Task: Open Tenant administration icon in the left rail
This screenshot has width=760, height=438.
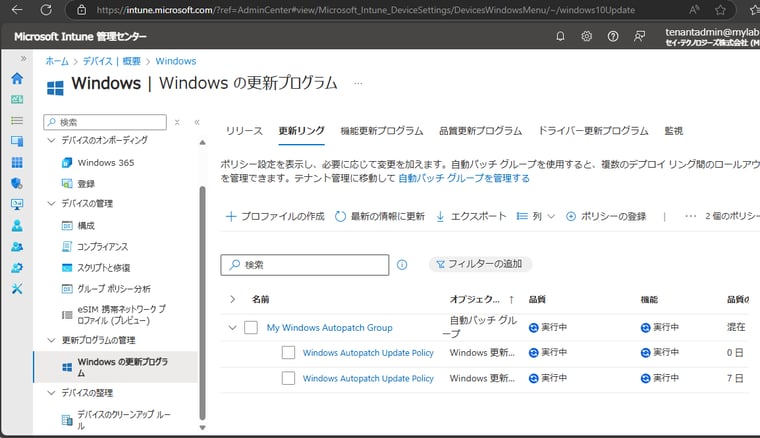Action: [17, 267]
